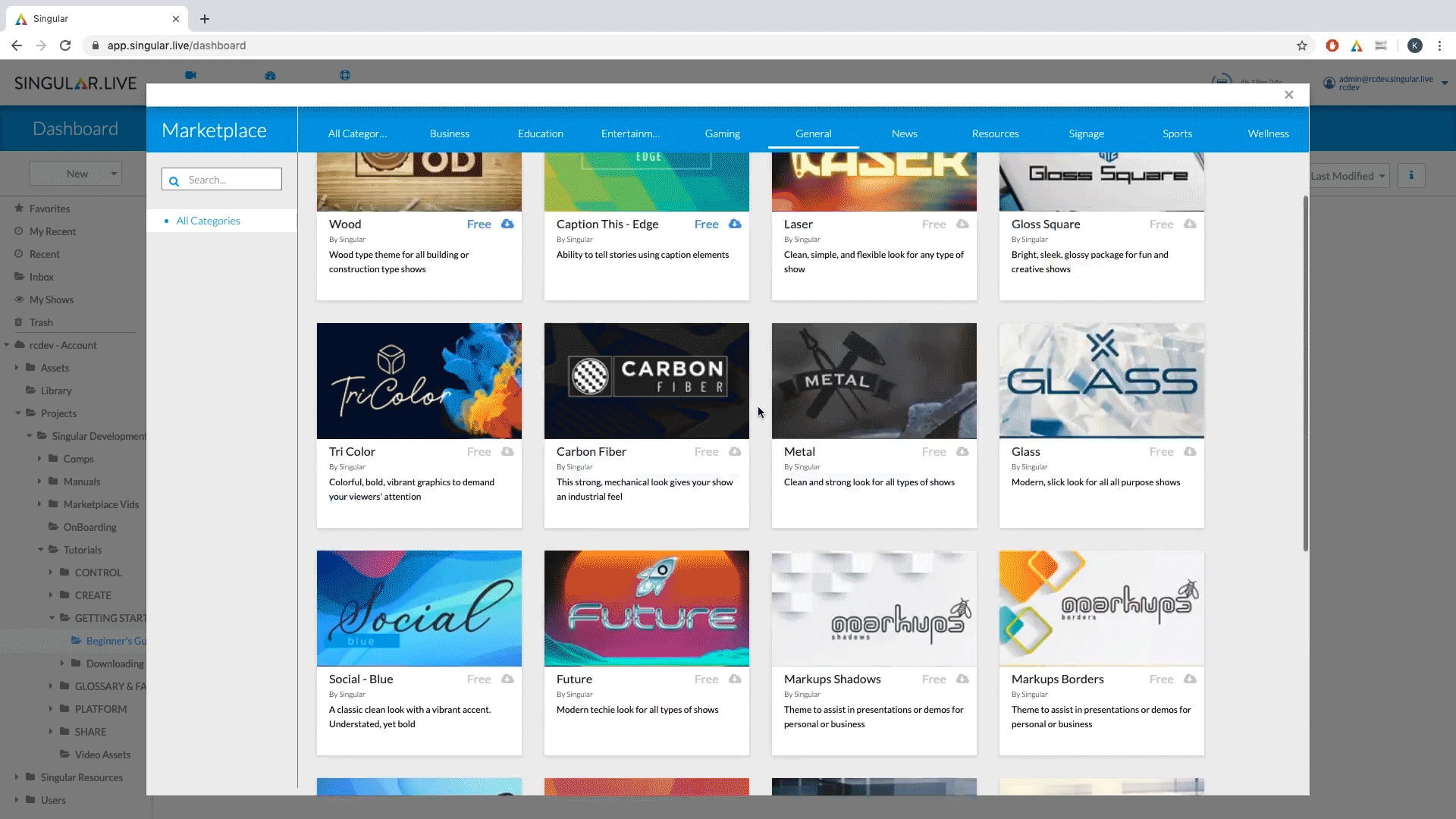Download Caption This - Edge cloud icon
The width and height of the screenshot is (1456, 819).
(x=735, y=224)
